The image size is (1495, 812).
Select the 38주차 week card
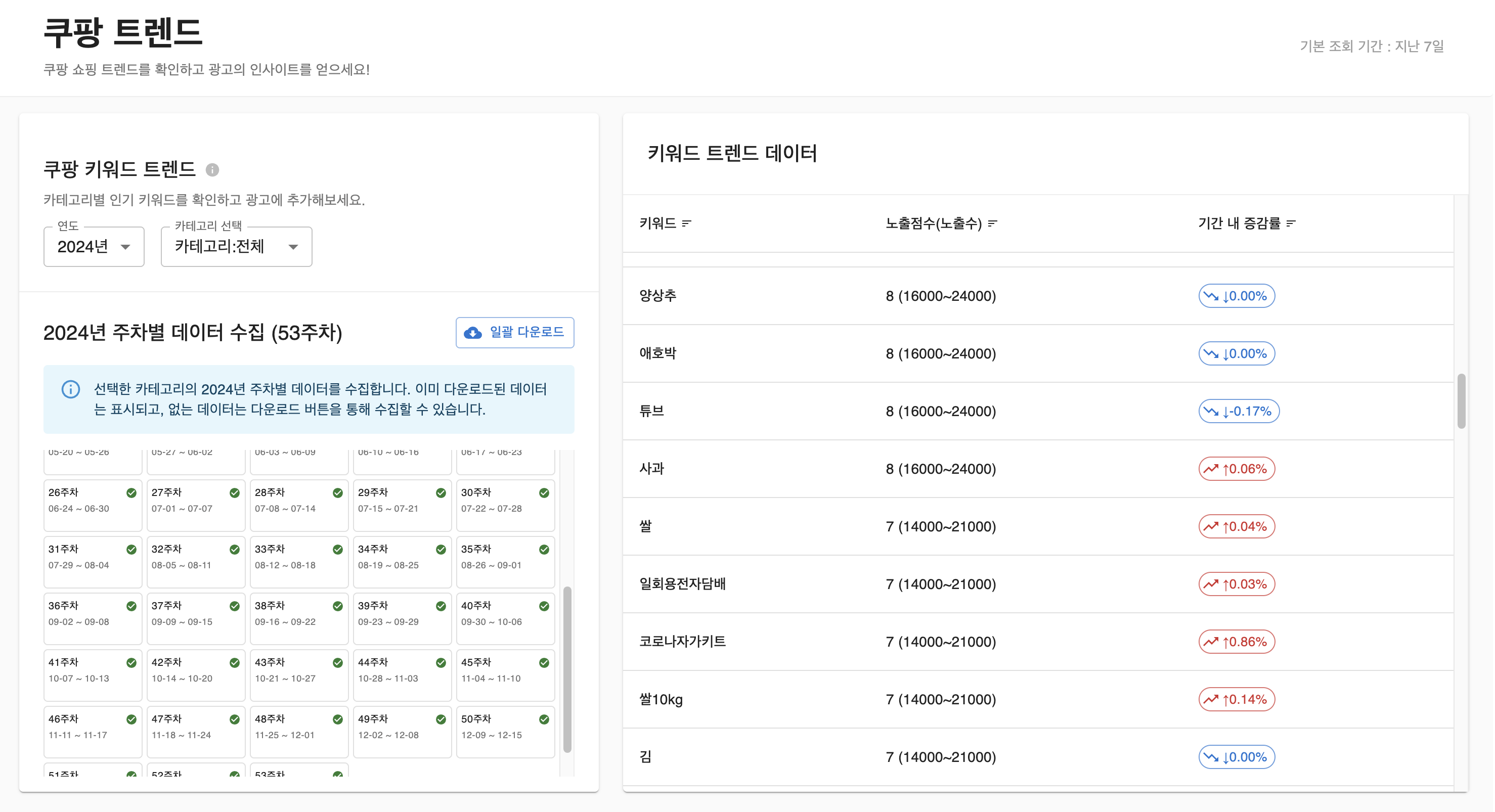(x=299, y=618)
